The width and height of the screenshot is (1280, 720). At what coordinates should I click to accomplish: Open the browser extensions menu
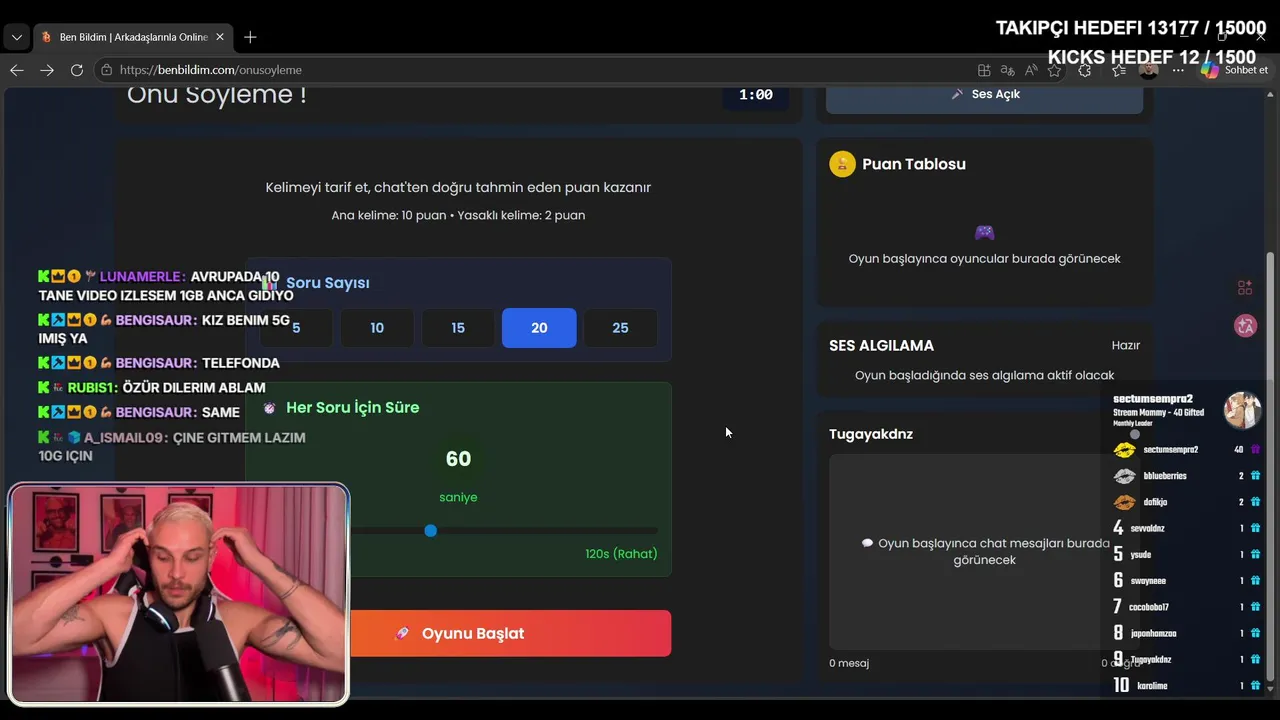coord(1085,70)
